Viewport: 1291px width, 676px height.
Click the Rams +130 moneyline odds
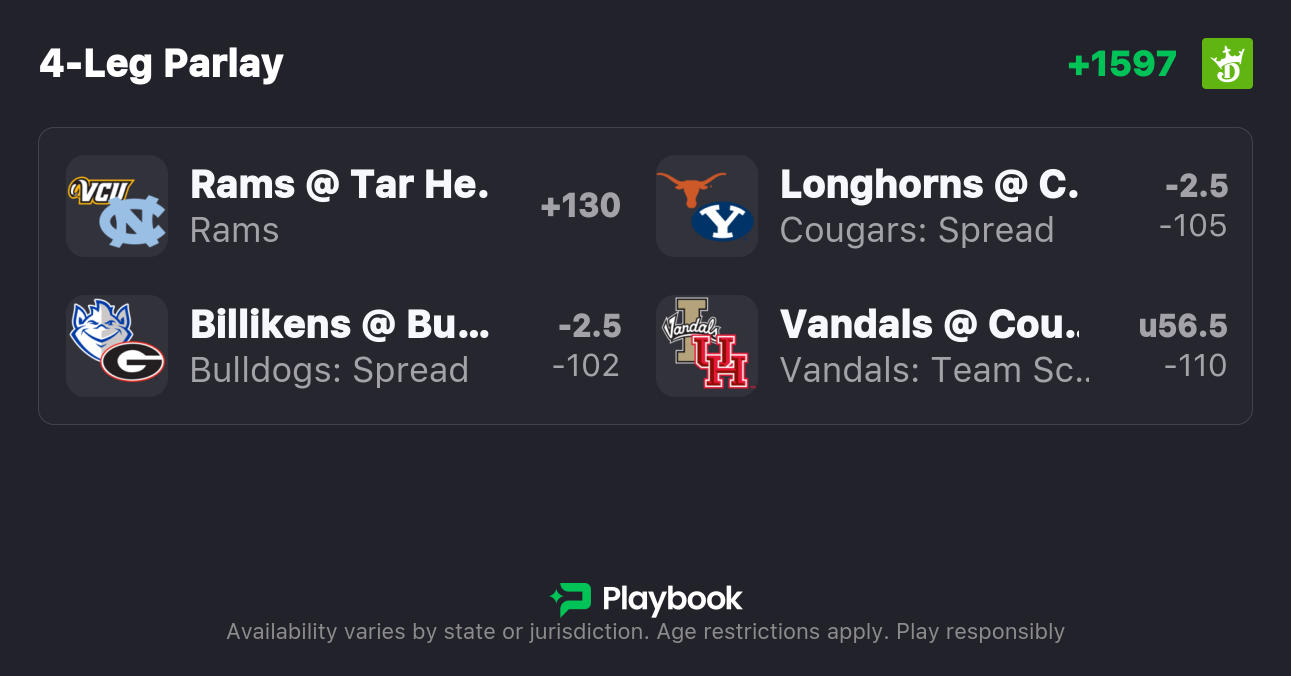pos(580,206)
